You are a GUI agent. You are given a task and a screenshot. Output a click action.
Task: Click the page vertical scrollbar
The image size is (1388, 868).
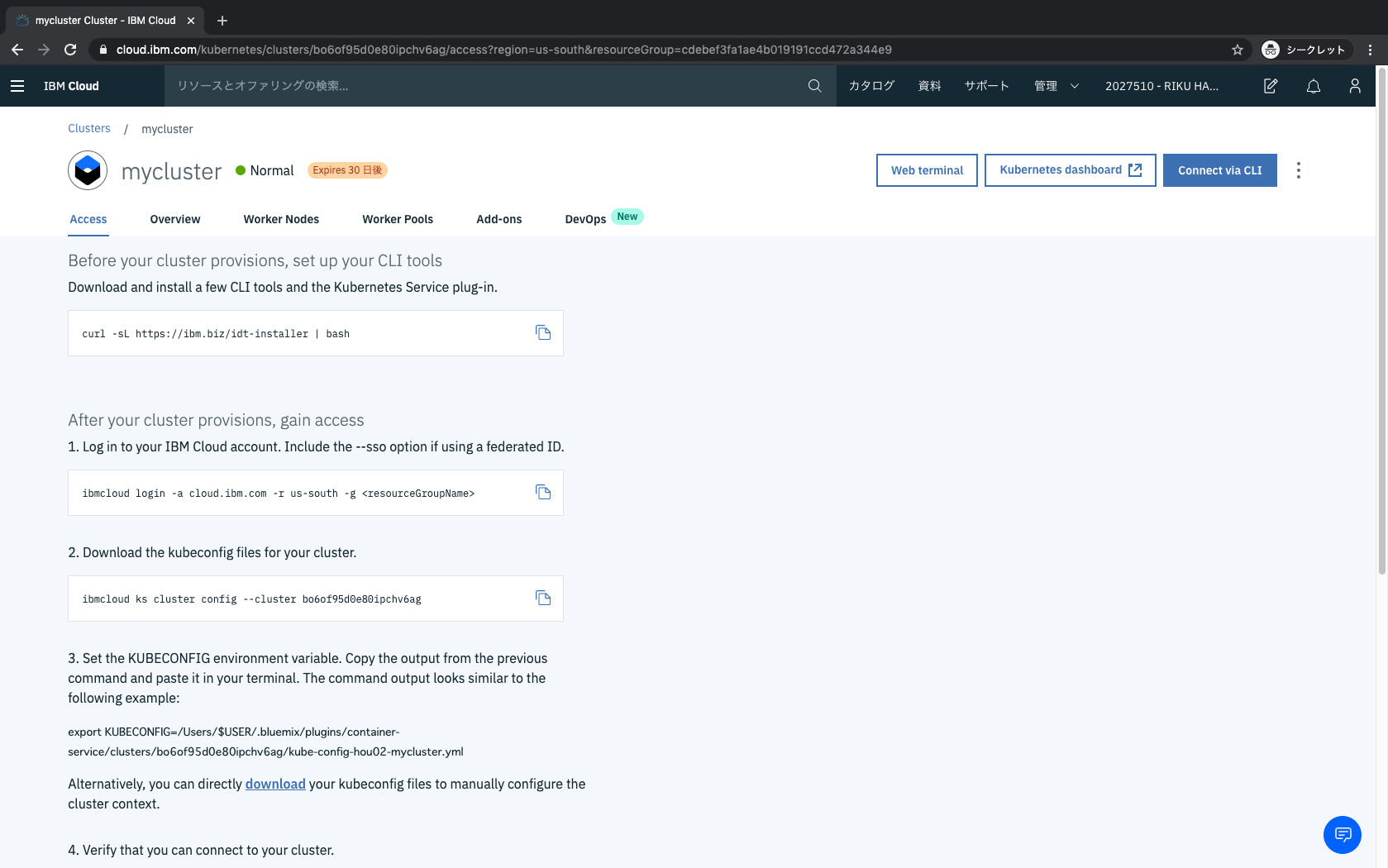click(x=1382, y=321)
